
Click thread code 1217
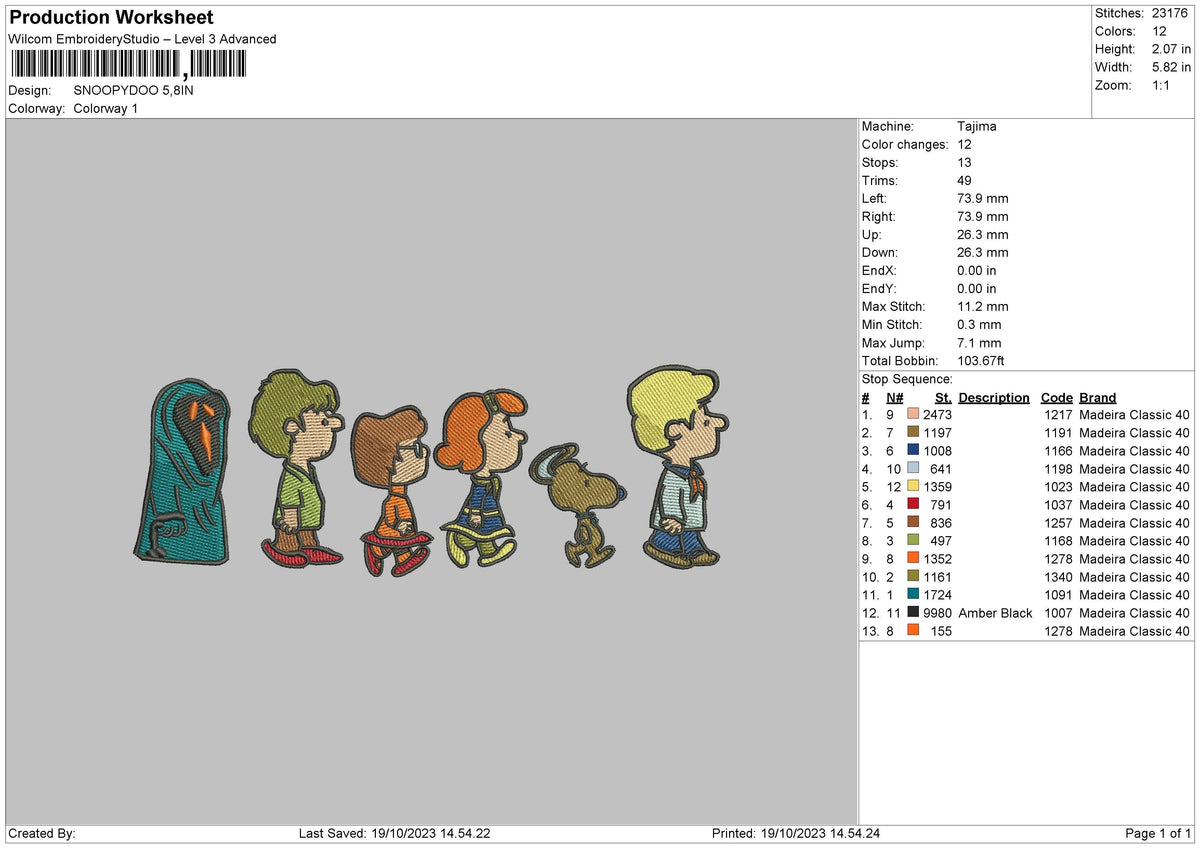[x=1058, y=415]
